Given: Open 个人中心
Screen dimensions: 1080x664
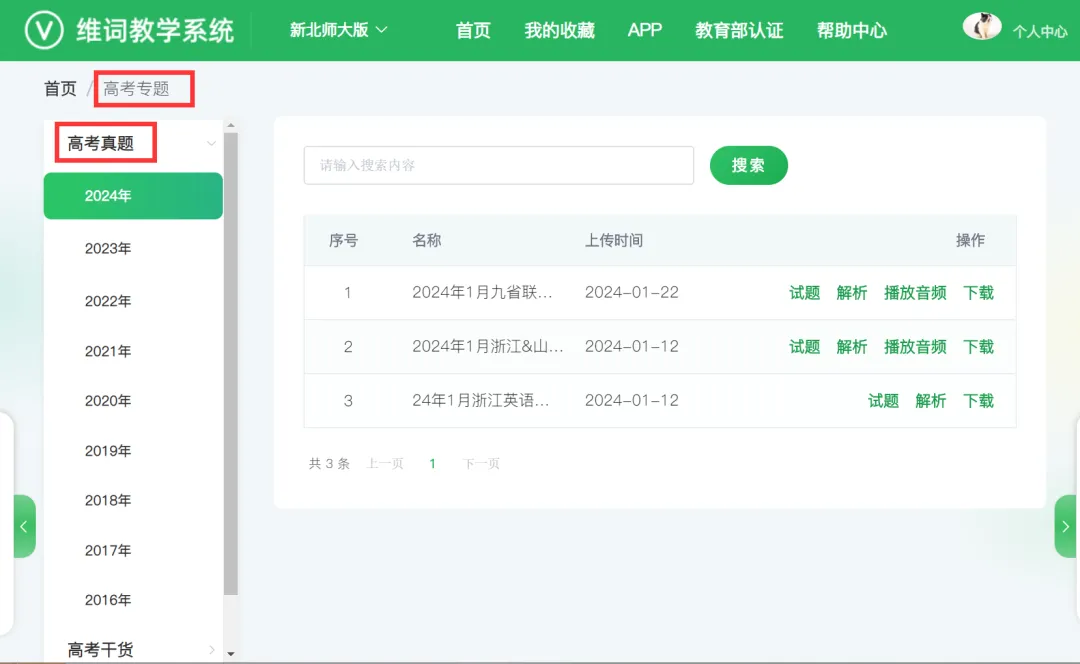Looking at the screenshot, I should pos(1039,32).
